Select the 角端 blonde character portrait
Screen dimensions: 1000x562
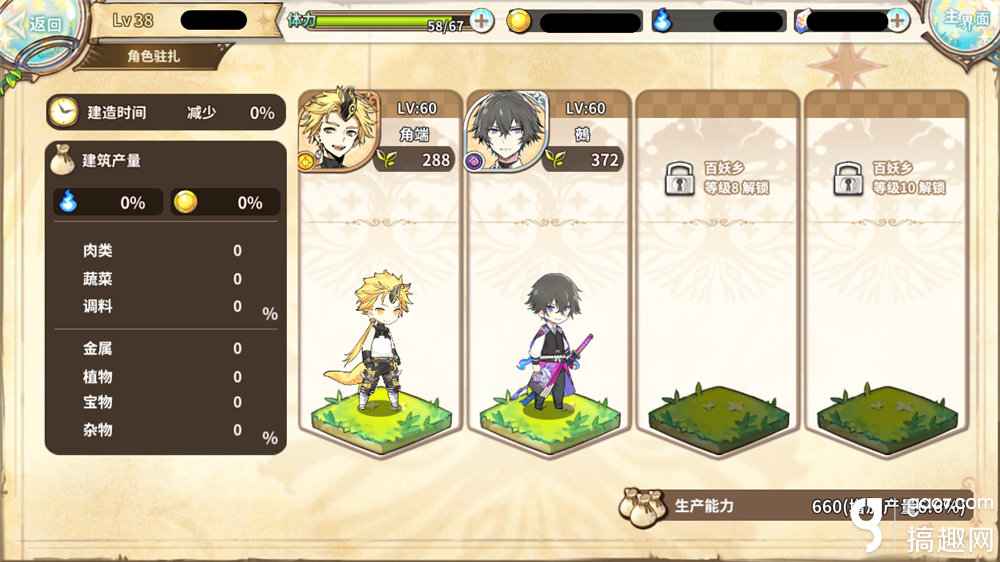(x=338, y=131)
